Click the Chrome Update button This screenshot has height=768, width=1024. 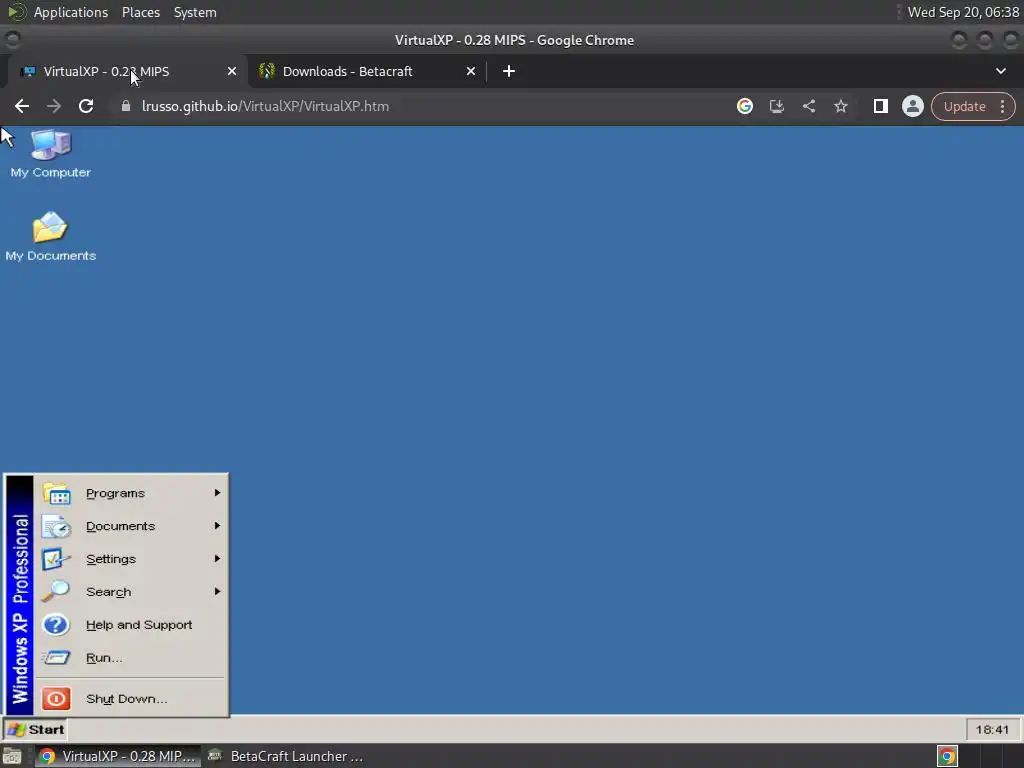964,106
